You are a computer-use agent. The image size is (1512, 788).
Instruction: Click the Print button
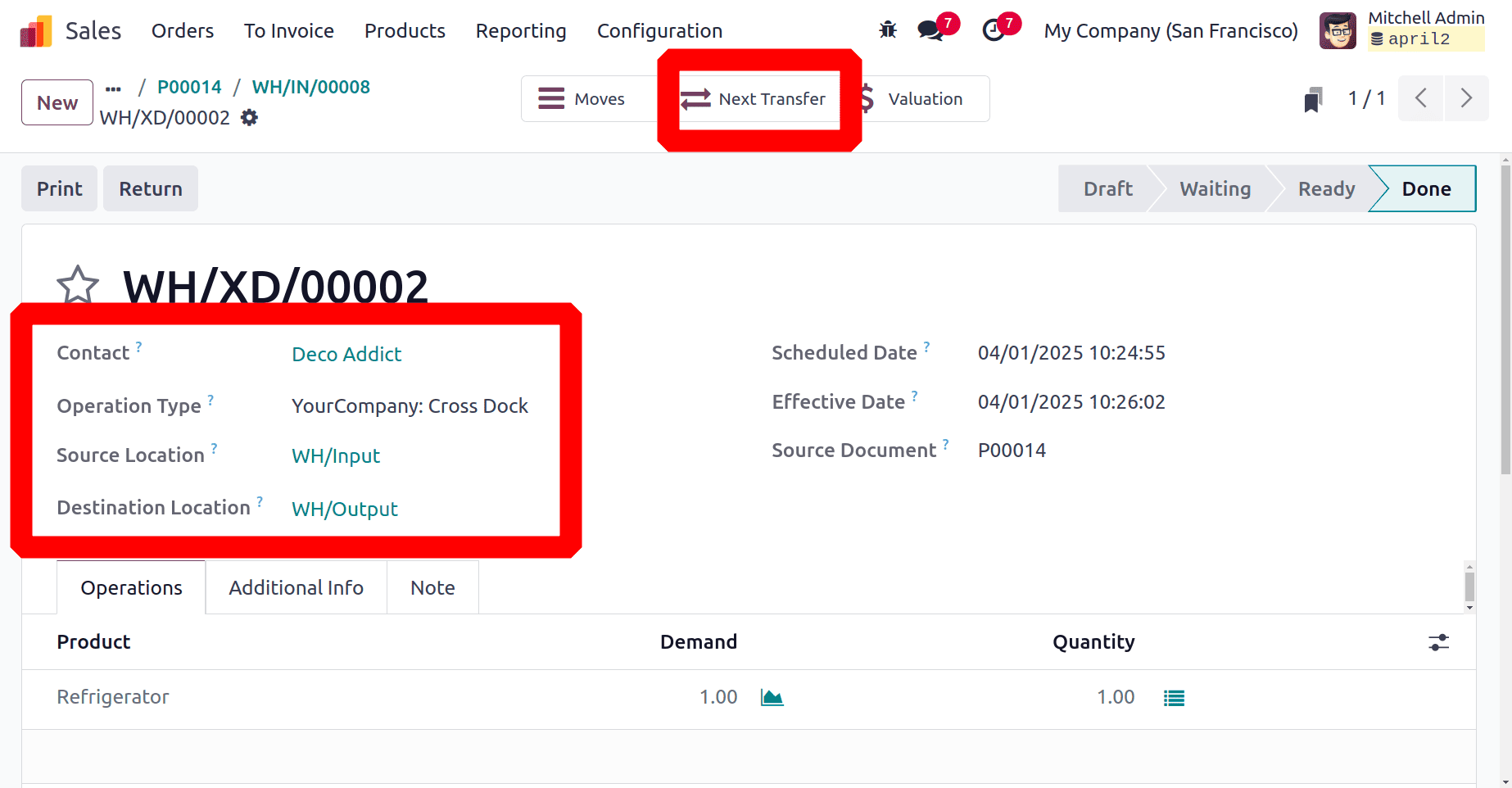59,188
